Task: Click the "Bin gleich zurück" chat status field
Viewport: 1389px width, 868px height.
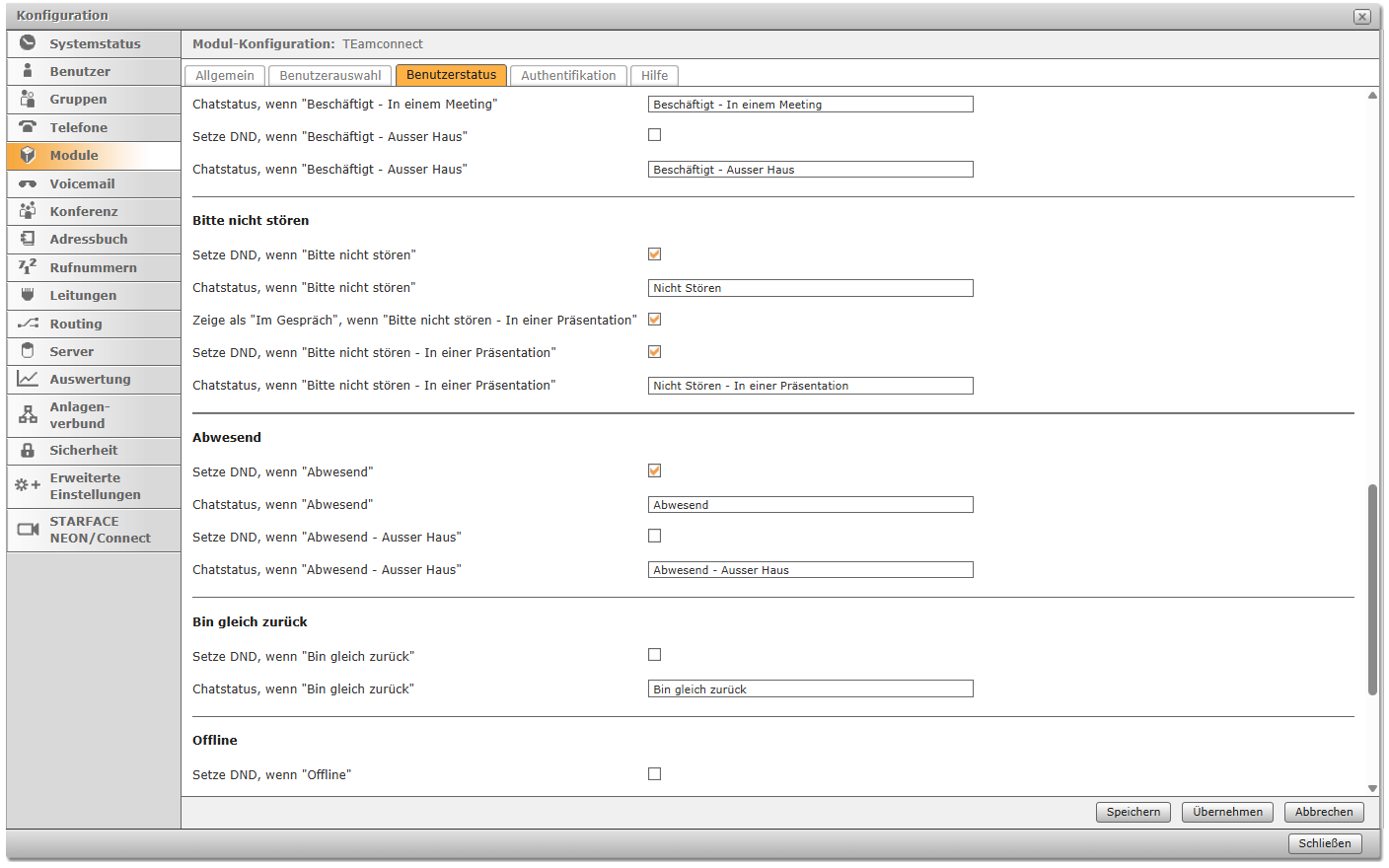Action: click(x=811, y=688)
